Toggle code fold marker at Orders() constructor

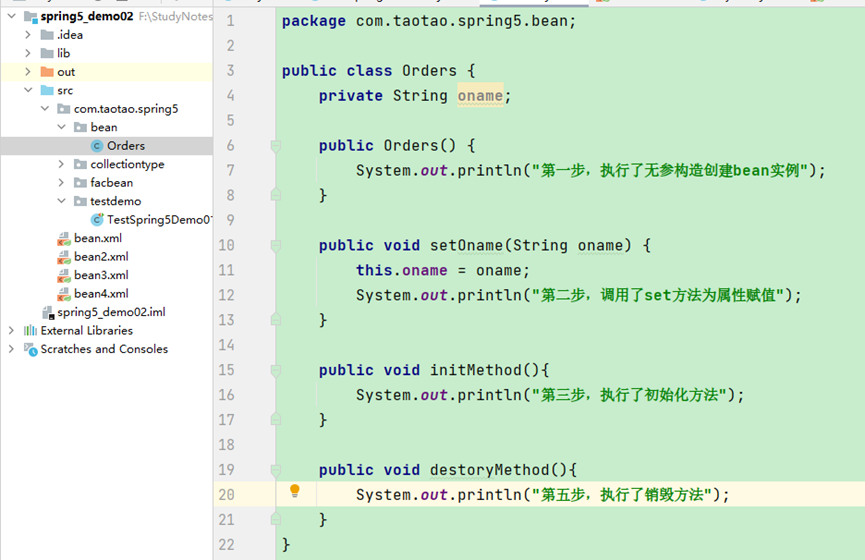(x=276, y=146)
